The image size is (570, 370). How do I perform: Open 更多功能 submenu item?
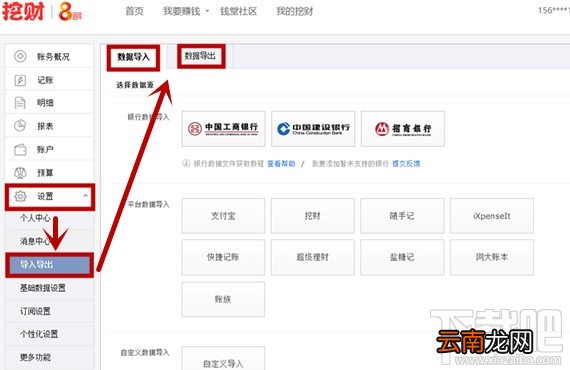(x=49, y=357)
